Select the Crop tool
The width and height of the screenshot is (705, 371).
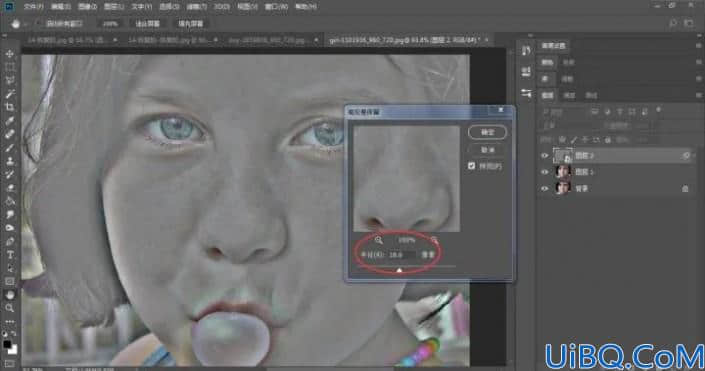point(9,107)
